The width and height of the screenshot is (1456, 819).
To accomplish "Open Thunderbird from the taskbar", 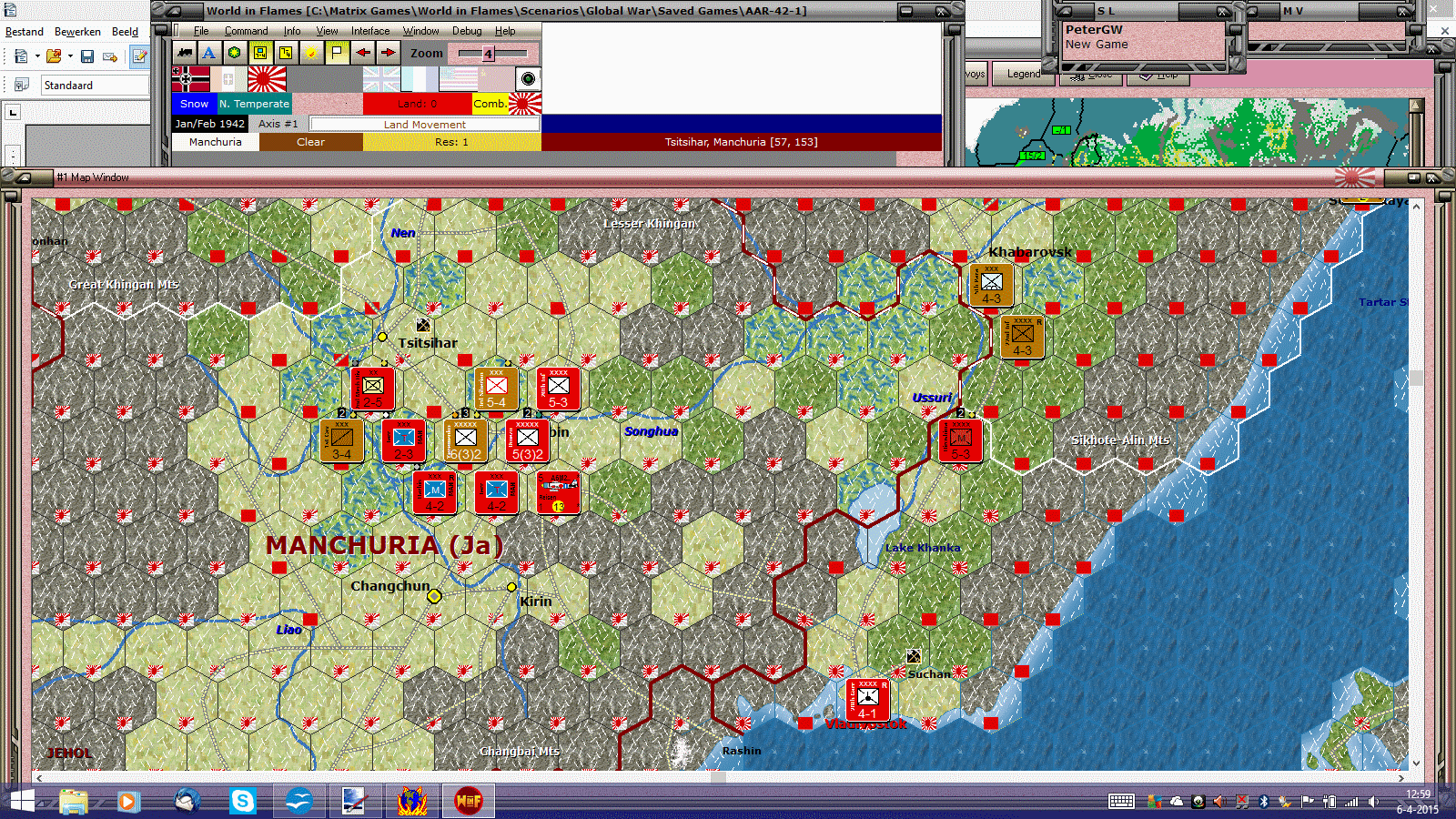I will pos(187,801).
